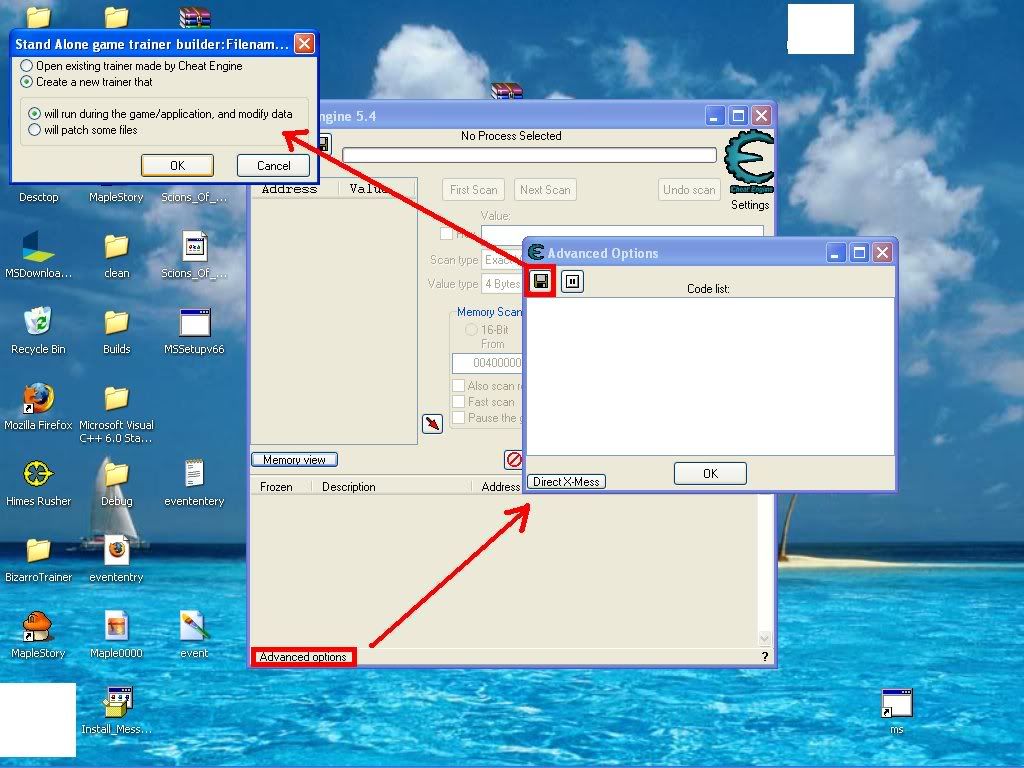Click the red arrow add-address icon
Screen dimensions: 1024x768
(432, 424)
